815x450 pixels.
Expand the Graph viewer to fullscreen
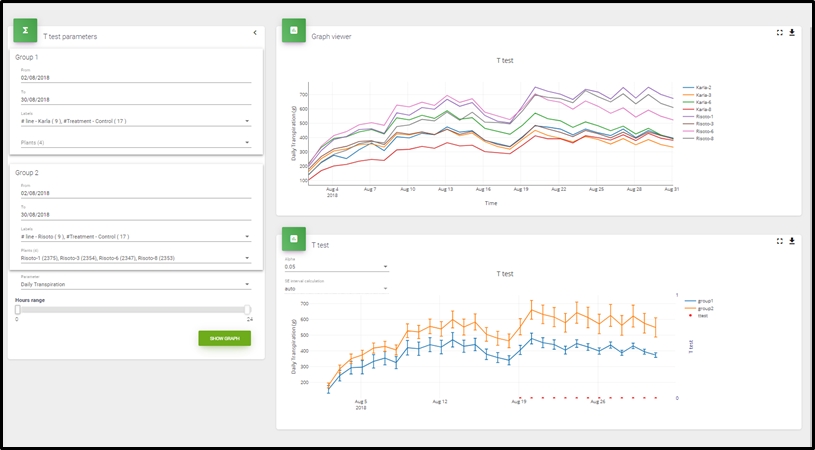[x=780, y=32]
